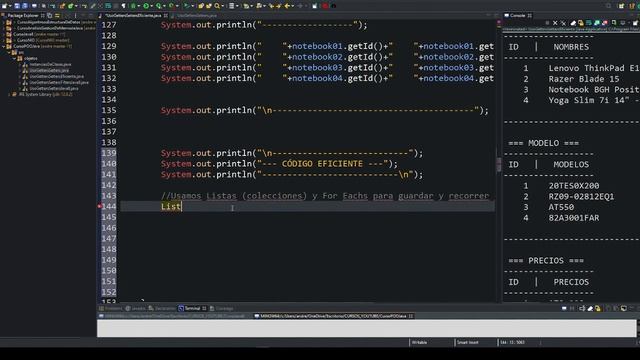Click the Clear Console eraser icon
The width and height of the screenshot is (640, 360).
573,23
